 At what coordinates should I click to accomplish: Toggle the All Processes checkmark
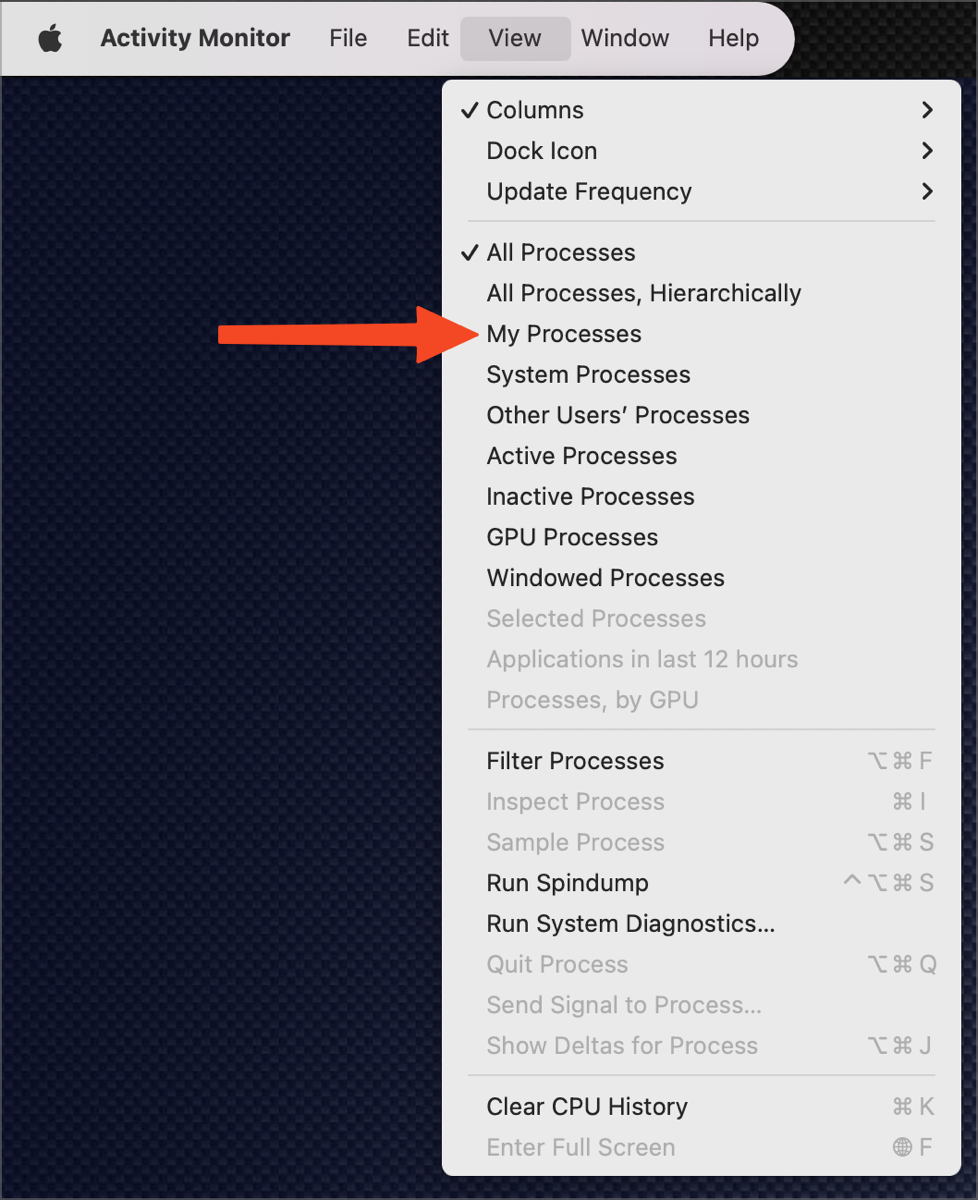pyautogui.click(x=560, y=252)
